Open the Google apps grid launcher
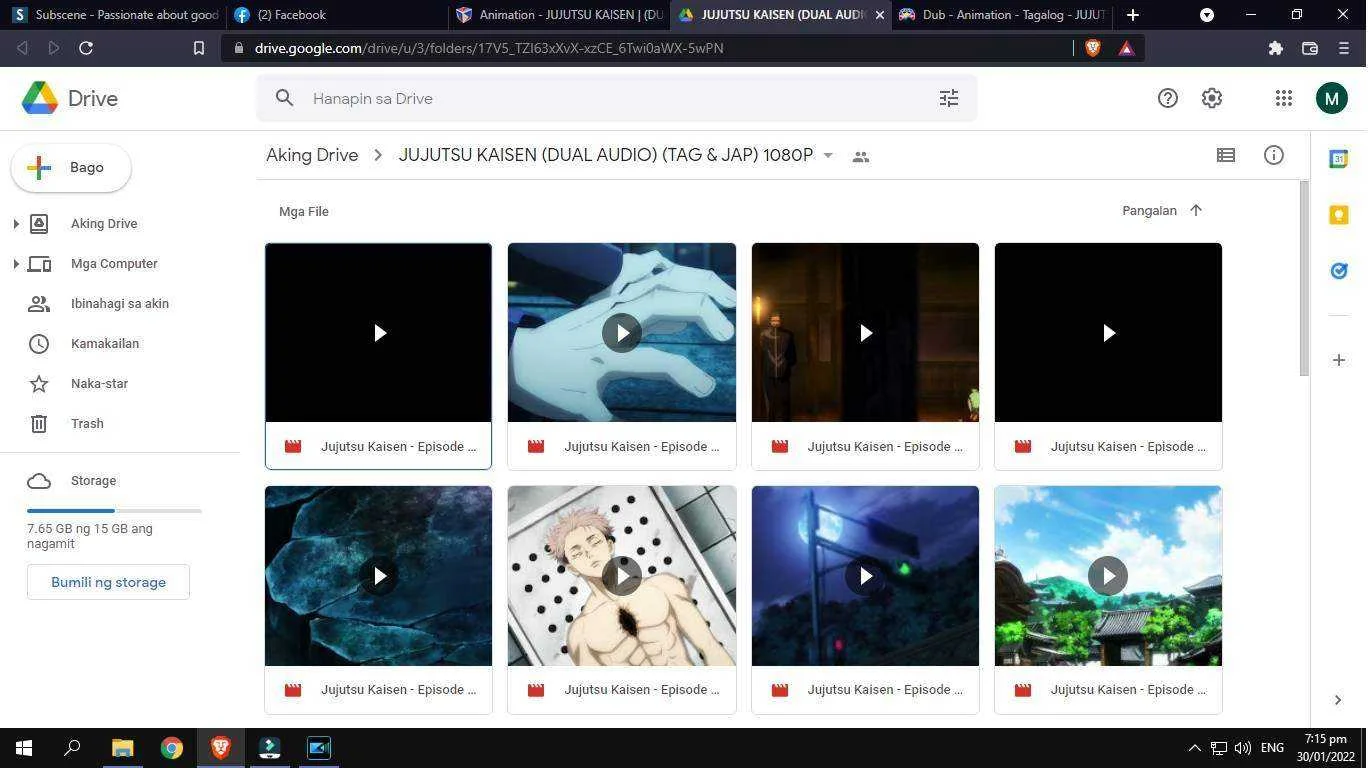1368x768 pixels. pos(1284,98)
